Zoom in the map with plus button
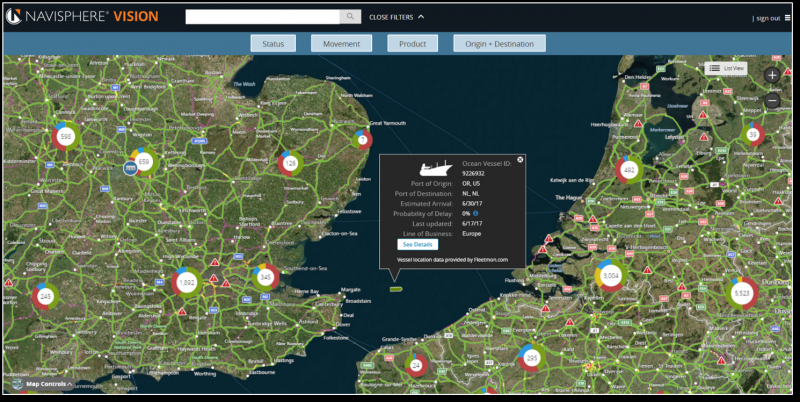Viewport: 800px width, 402px height. (x=772, y=76)
